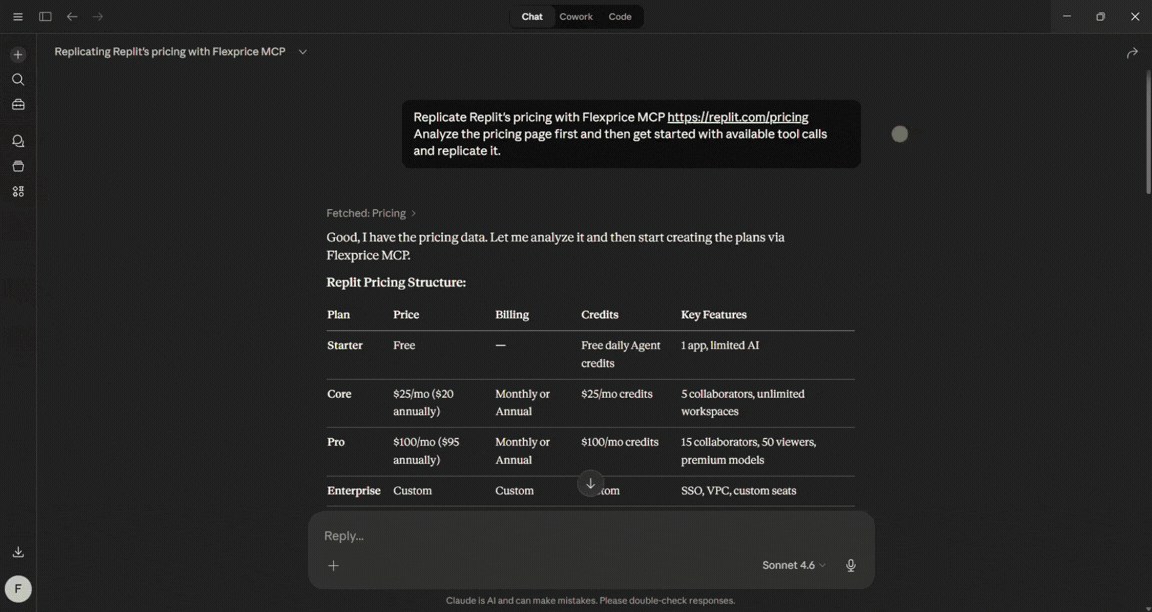Expand the Fetched: Pricing result
The height and width of the screenshot is (612, 1152).
371,213
